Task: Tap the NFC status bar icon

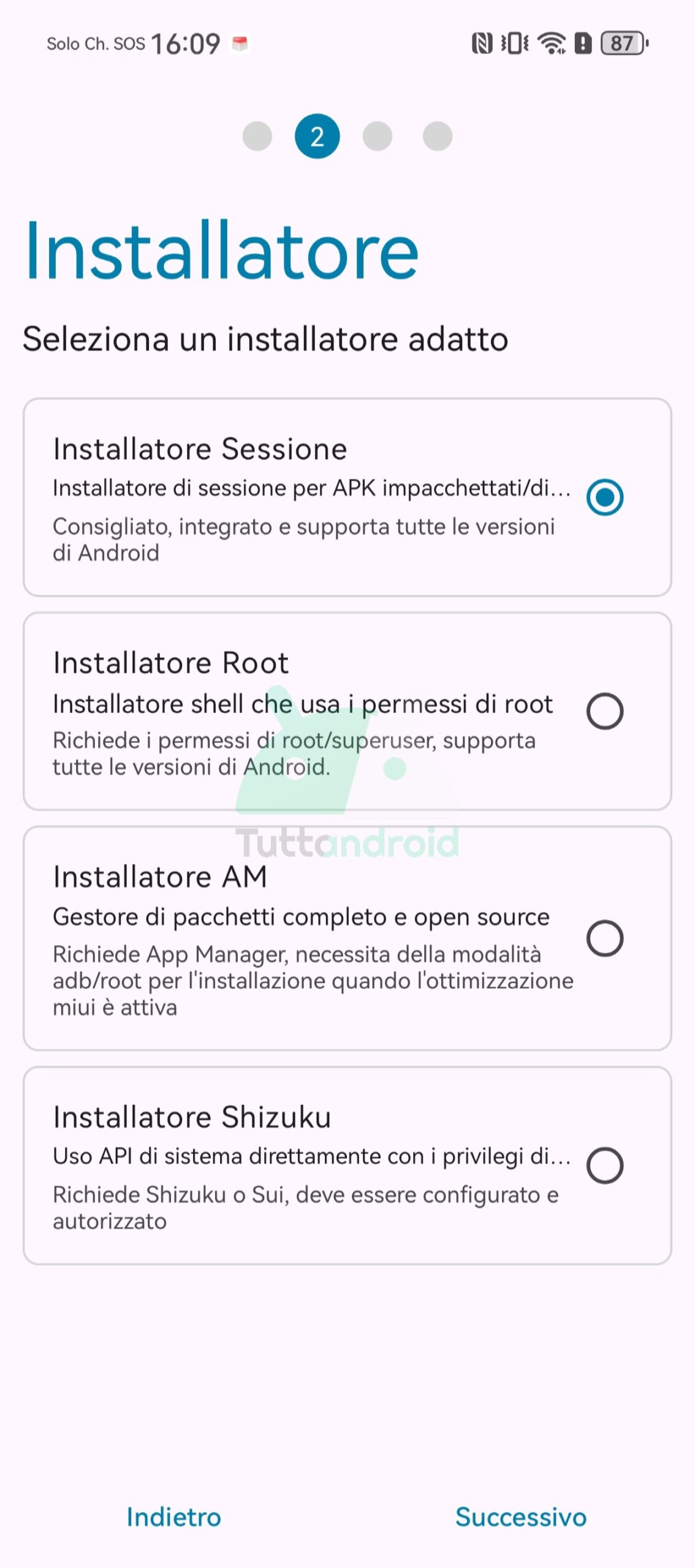Action: 482,43
